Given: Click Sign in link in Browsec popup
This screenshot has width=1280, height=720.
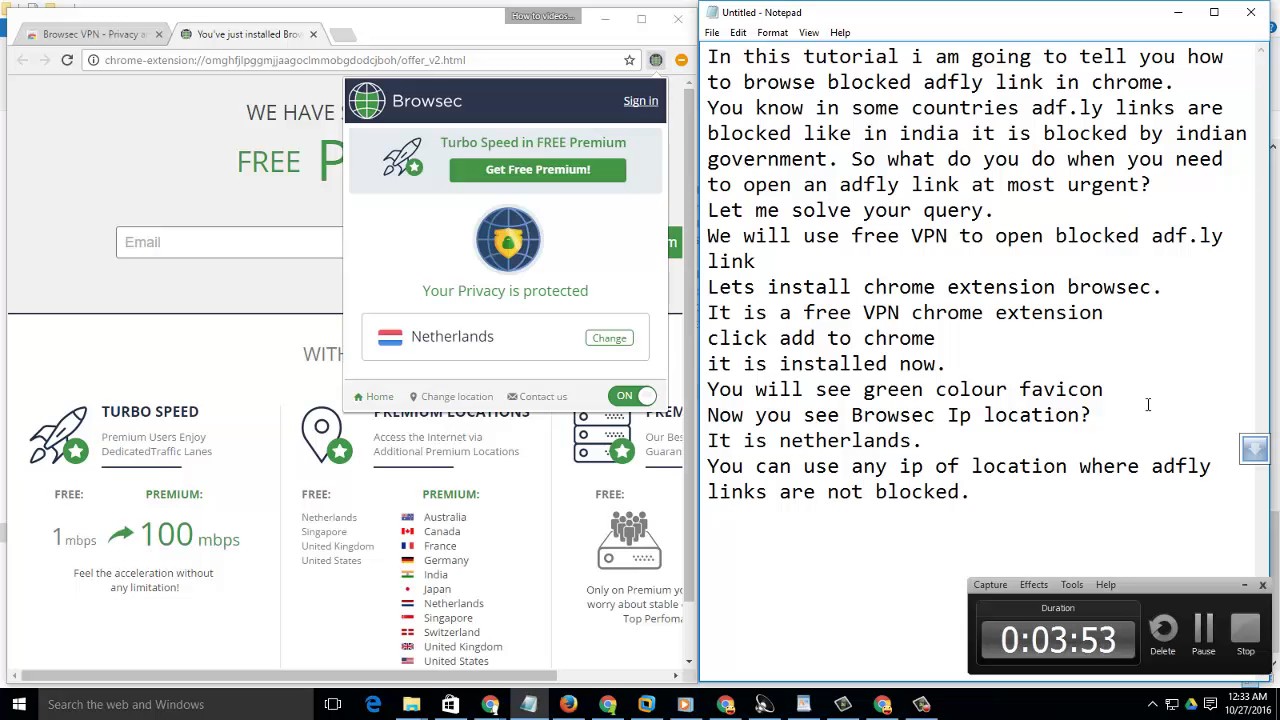Looking at the screenshot, I should [x=641, y=101].
